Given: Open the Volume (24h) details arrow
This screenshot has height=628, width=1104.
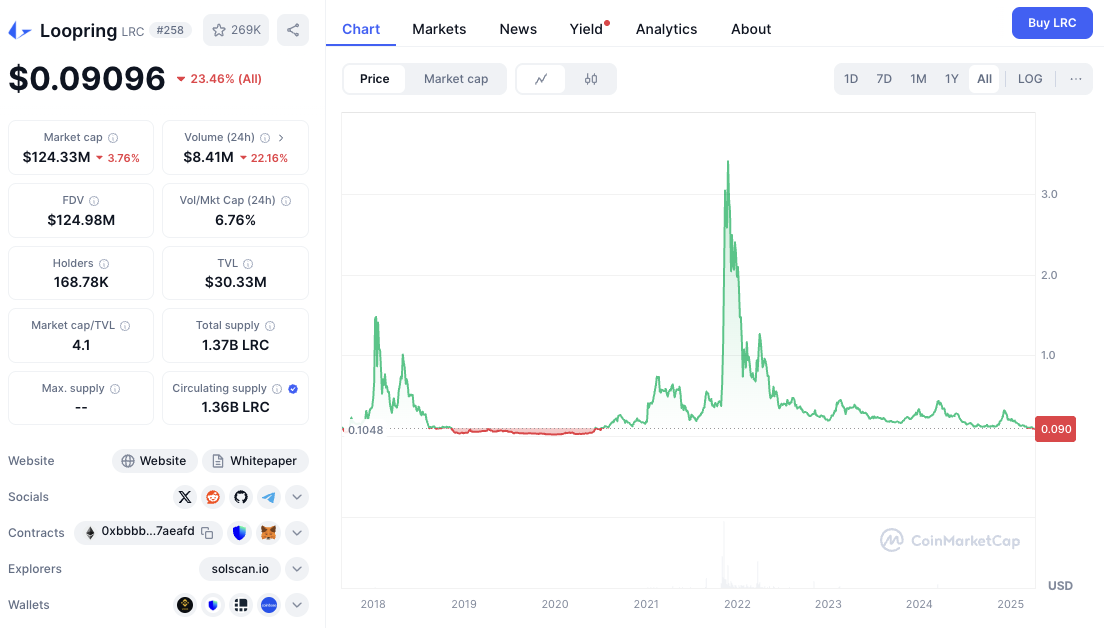Looking at the screenshot, I should [x=281, y=138].
